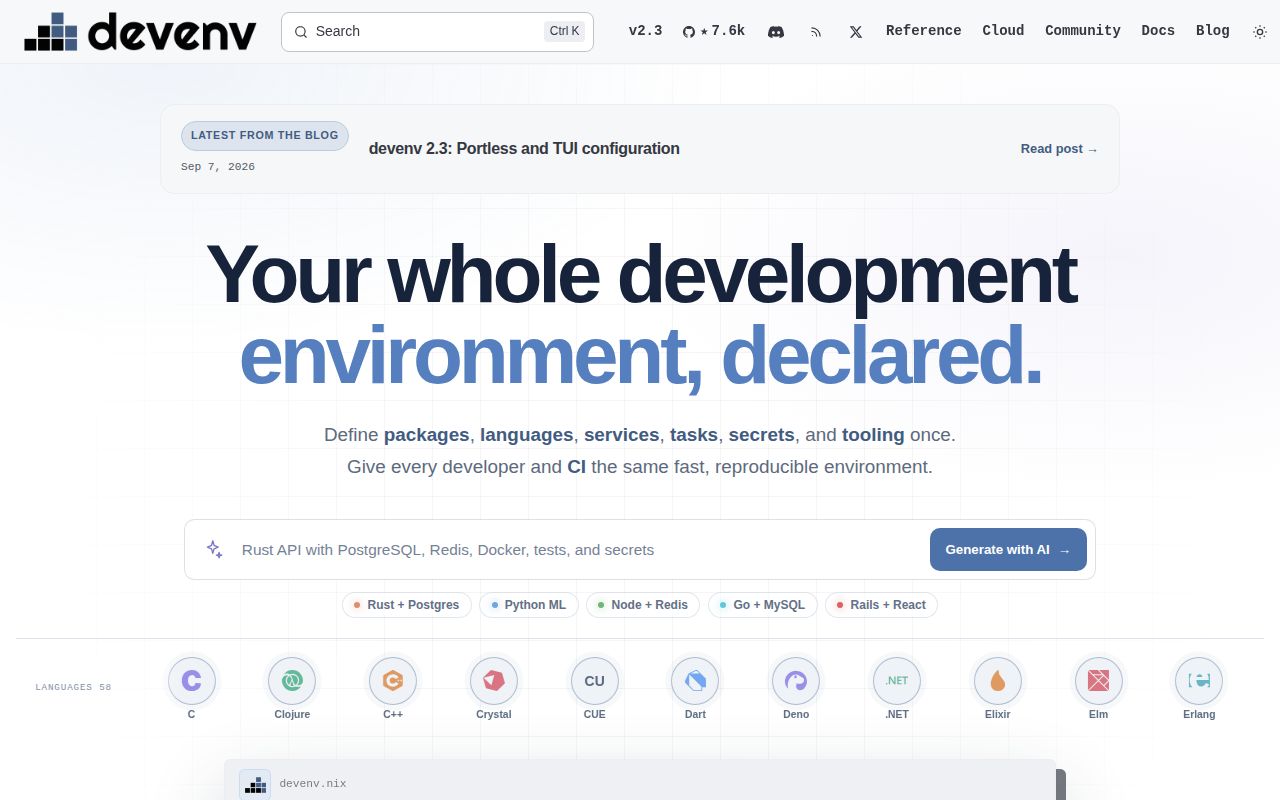Viewport: 1280px width, 800px height.
Task: Pick the Python ML preset chip
Action: 528,605
